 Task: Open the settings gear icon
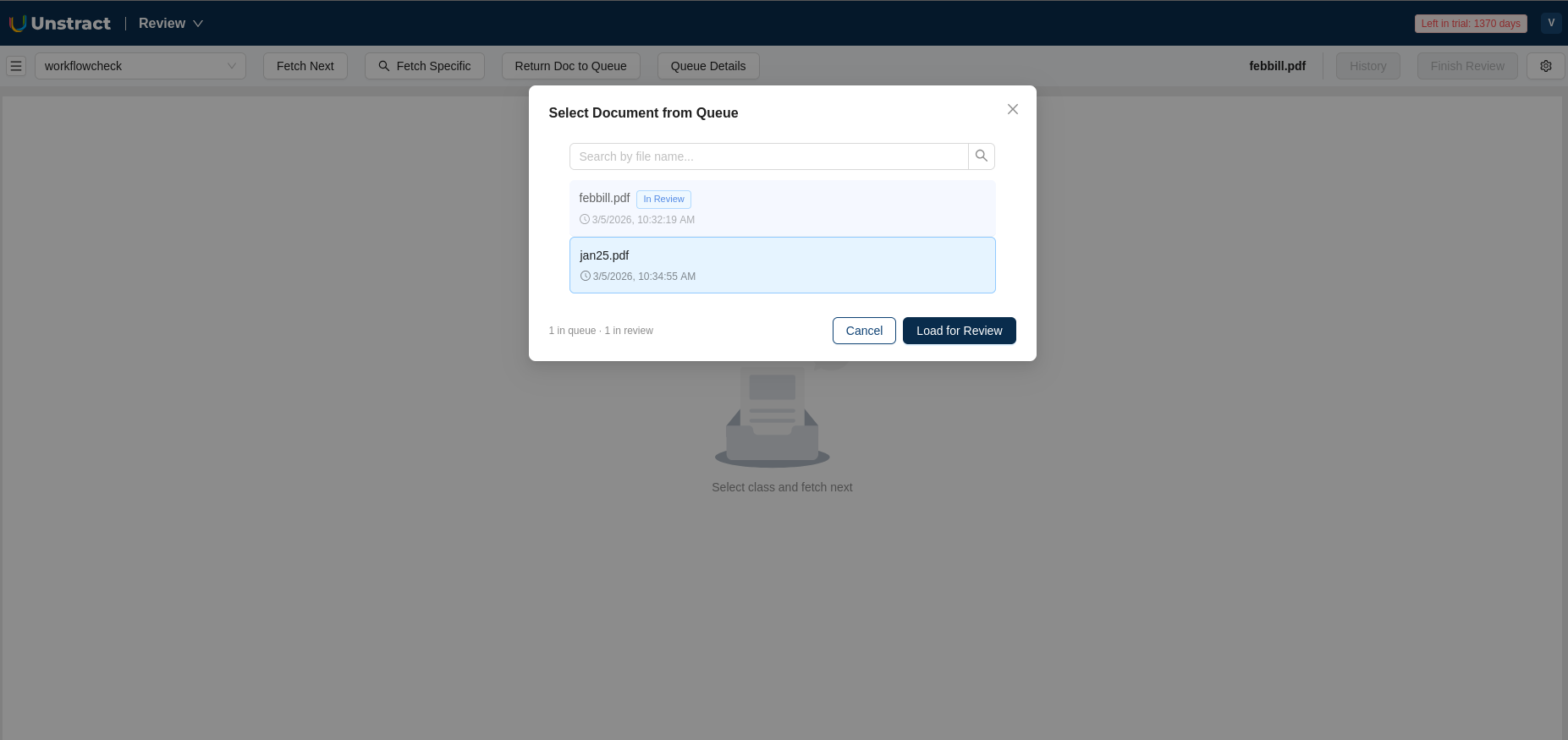[1546, 66]
